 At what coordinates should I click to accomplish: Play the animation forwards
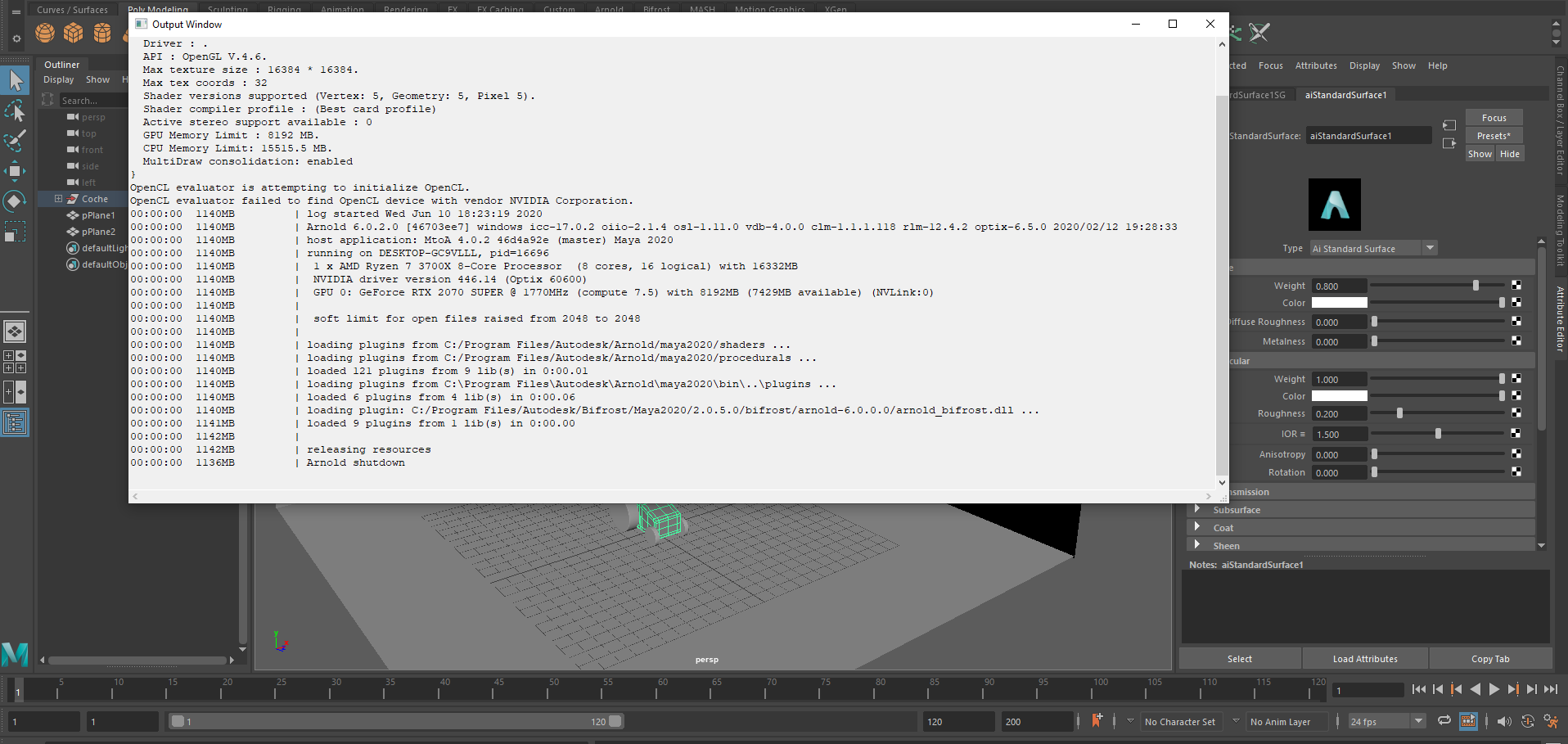1494,690
